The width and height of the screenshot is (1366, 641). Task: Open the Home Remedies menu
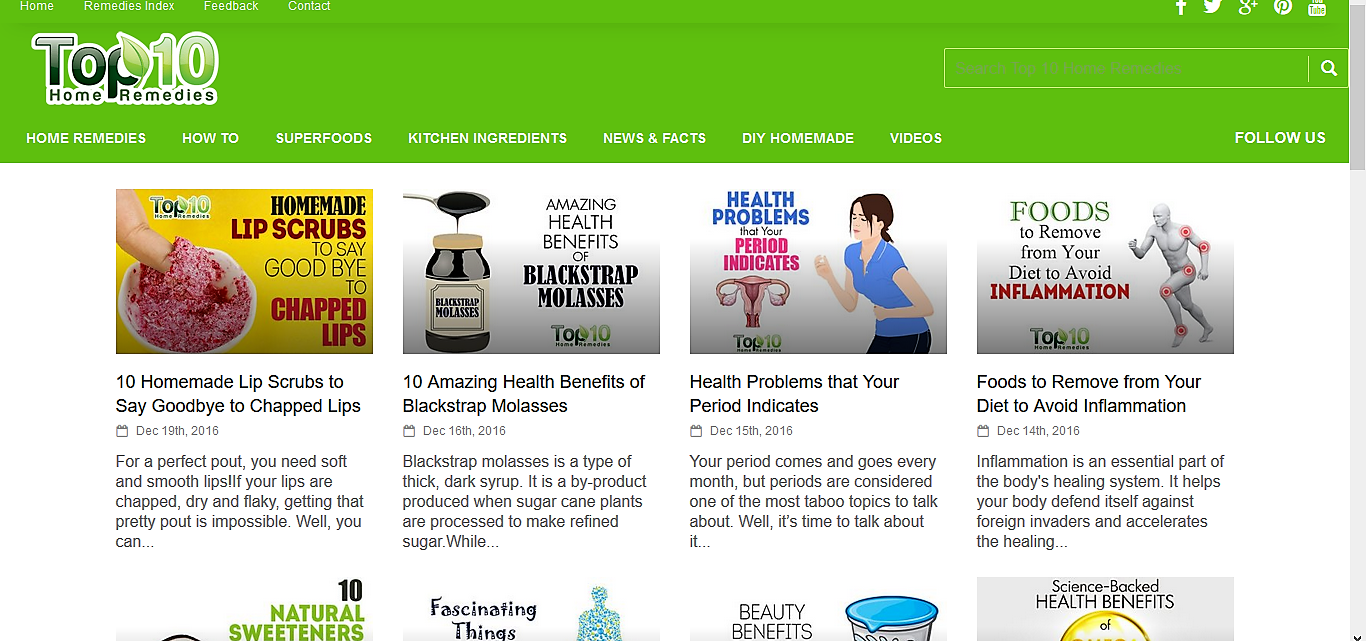(x=86, y=138)
